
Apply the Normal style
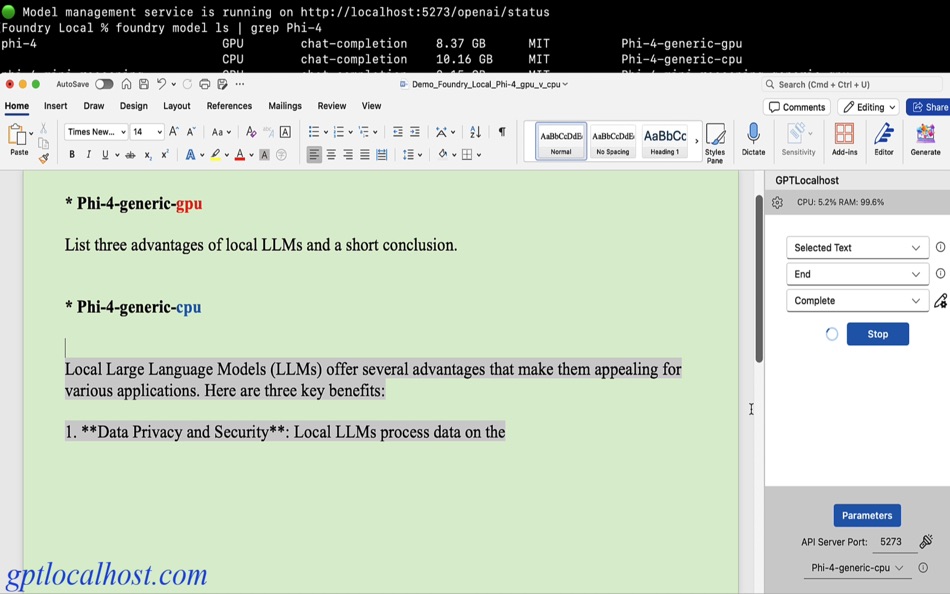click(560, 141)
